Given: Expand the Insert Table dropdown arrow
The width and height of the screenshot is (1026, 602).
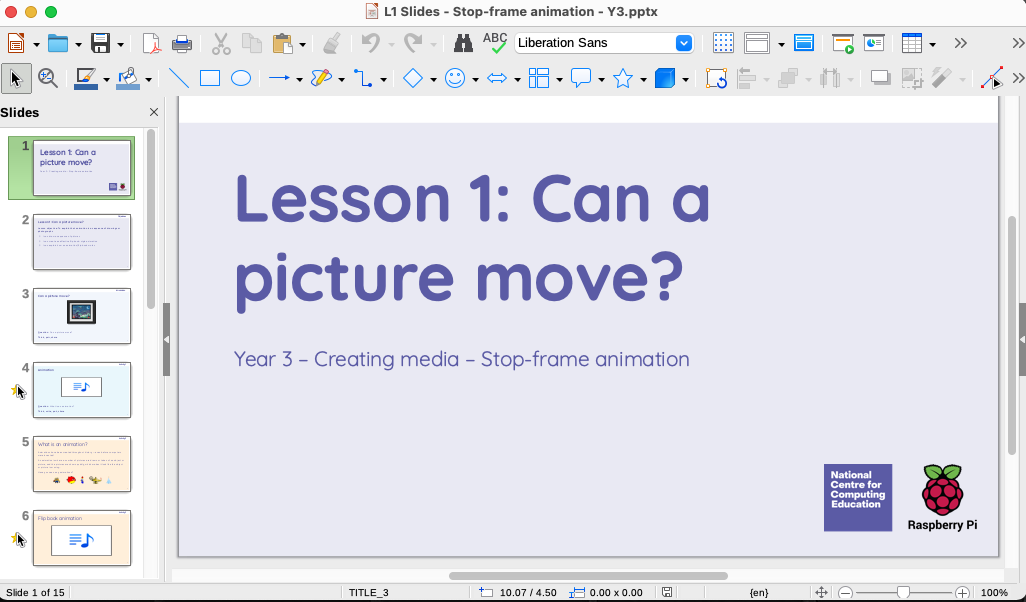Looking at the screenshot, I should tap(932, 44).
